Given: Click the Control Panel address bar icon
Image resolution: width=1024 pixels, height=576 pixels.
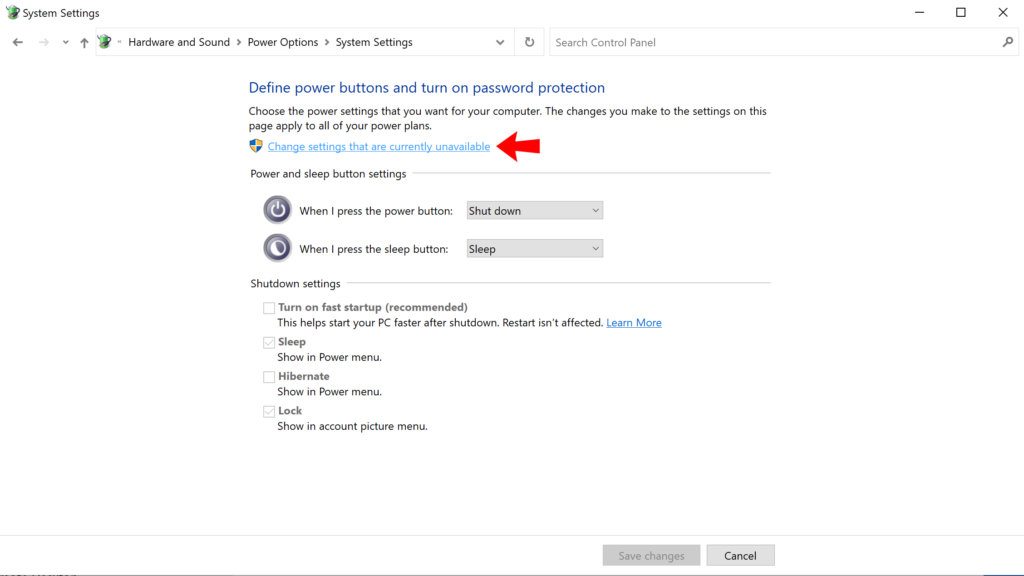Looking at the screenshot, I should 104,42.
